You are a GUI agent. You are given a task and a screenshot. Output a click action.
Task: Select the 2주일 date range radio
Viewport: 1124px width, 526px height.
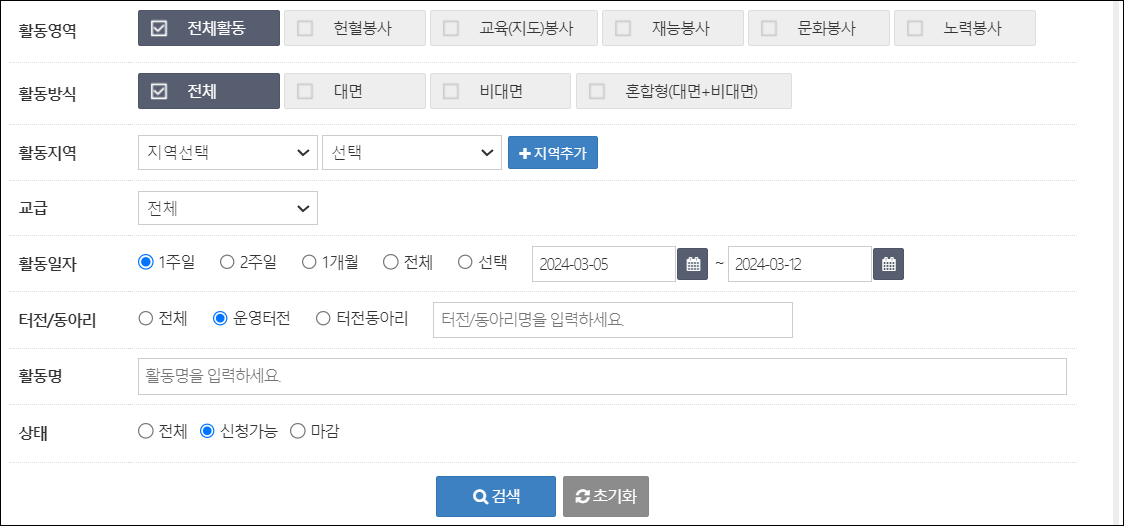(227, 262)
